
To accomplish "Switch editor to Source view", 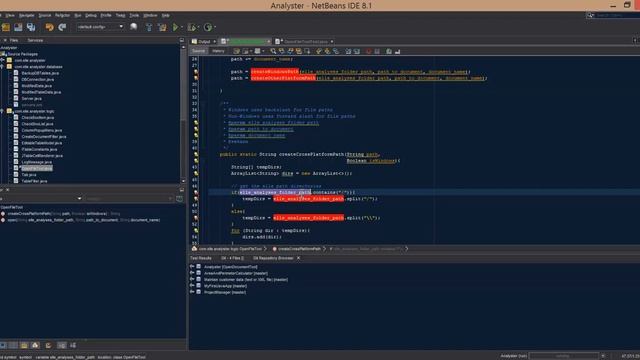I will click(x=198, y=51).
